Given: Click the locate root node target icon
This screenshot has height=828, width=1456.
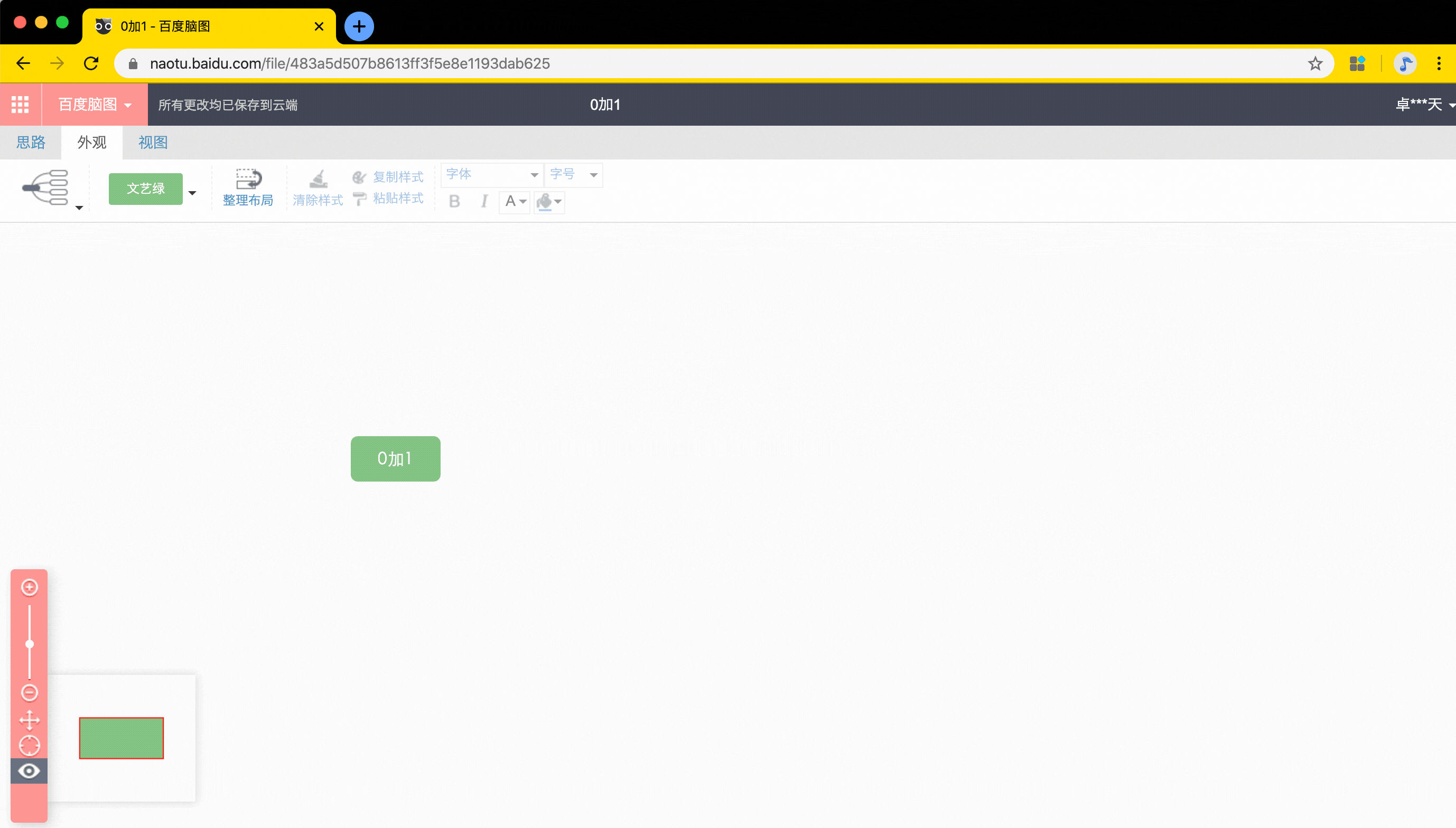Looking at the screenshot, I should [x=30, y=745].
